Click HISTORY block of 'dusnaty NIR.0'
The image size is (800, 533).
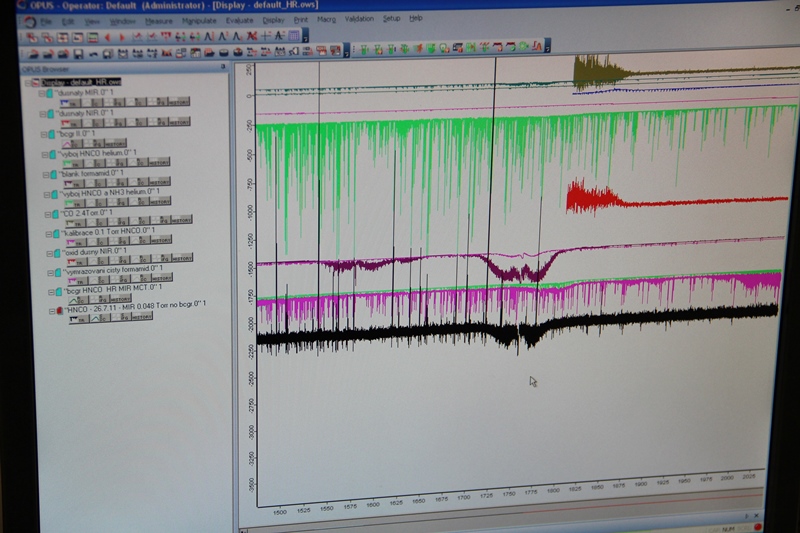(x=179, y=121)
